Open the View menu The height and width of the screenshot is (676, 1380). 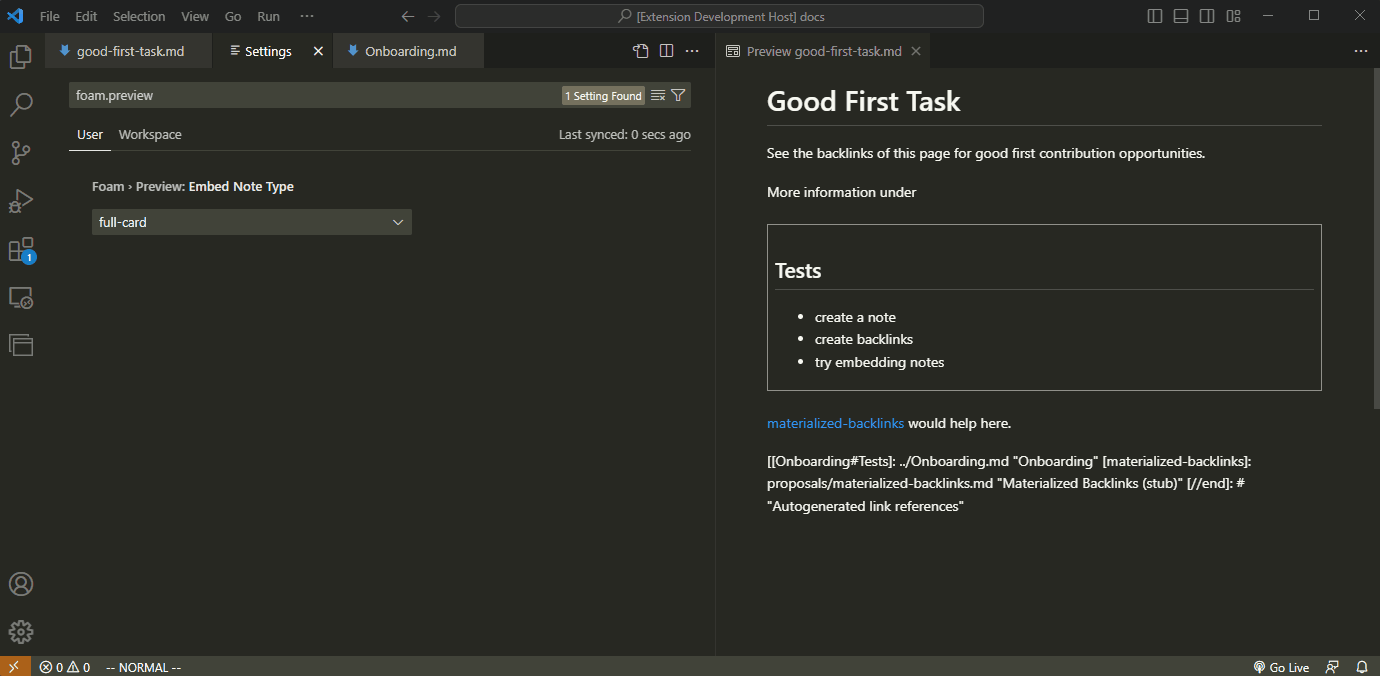(194, 15)
